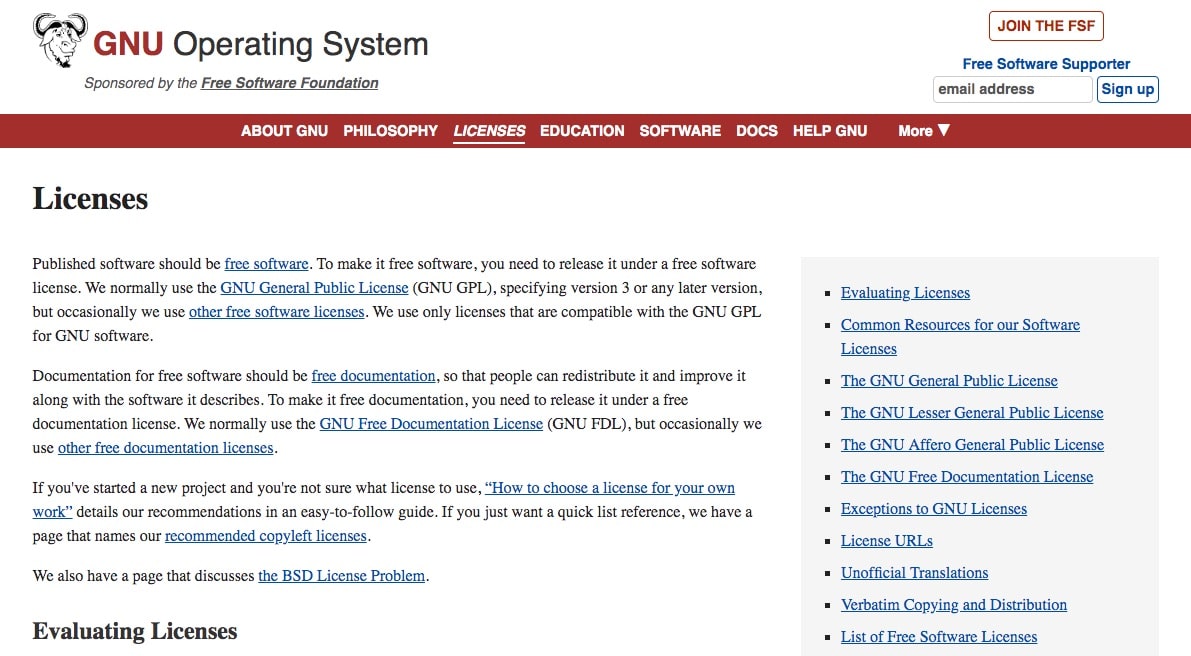Image resolution: width=1191 pixels, height=656 pixels.
Task: Click the GNU head logo
Action: tap(60, 40)
